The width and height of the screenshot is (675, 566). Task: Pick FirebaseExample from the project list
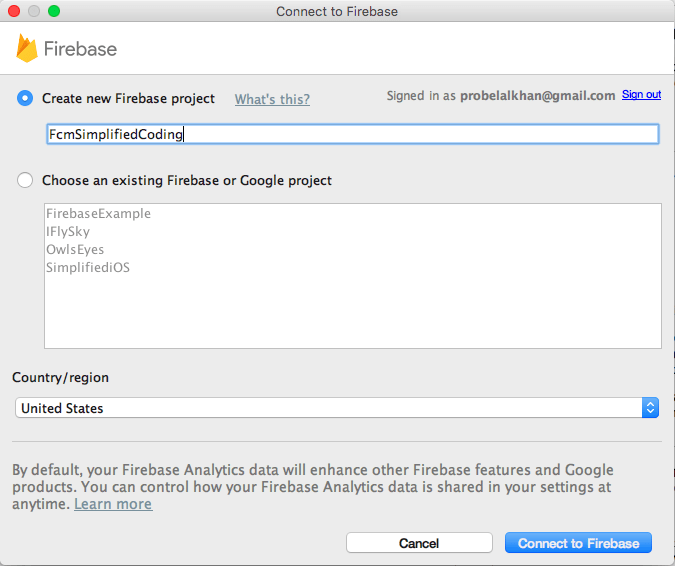click(99, 213)
